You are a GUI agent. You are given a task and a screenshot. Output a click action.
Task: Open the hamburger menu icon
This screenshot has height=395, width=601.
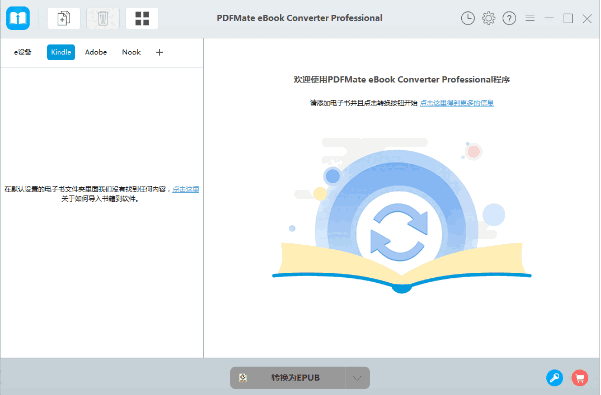pyautogui.click(x=530, y=18)
